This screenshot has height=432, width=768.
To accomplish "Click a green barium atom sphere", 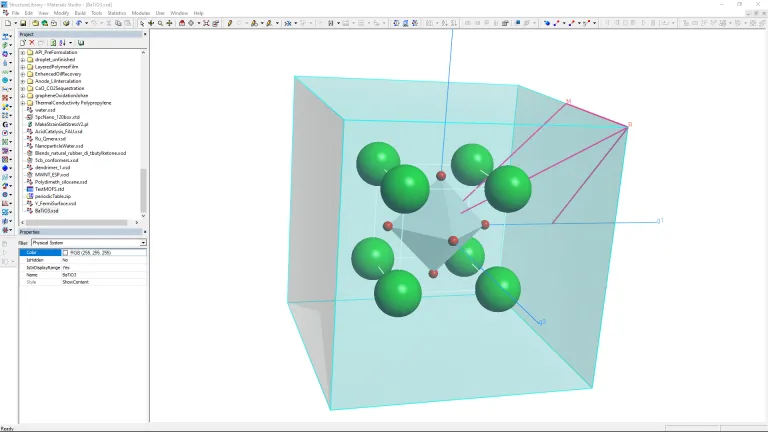I will click(x=405, y=188).
